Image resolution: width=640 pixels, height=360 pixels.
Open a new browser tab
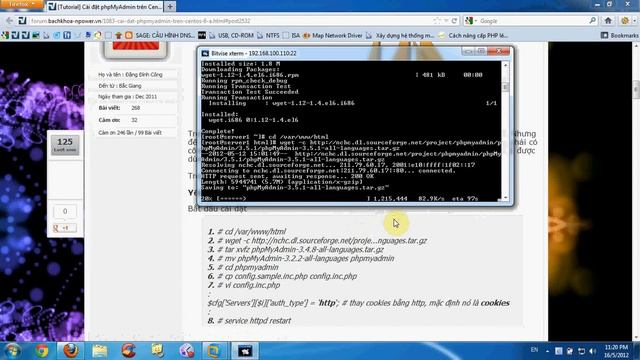point(170,7)
